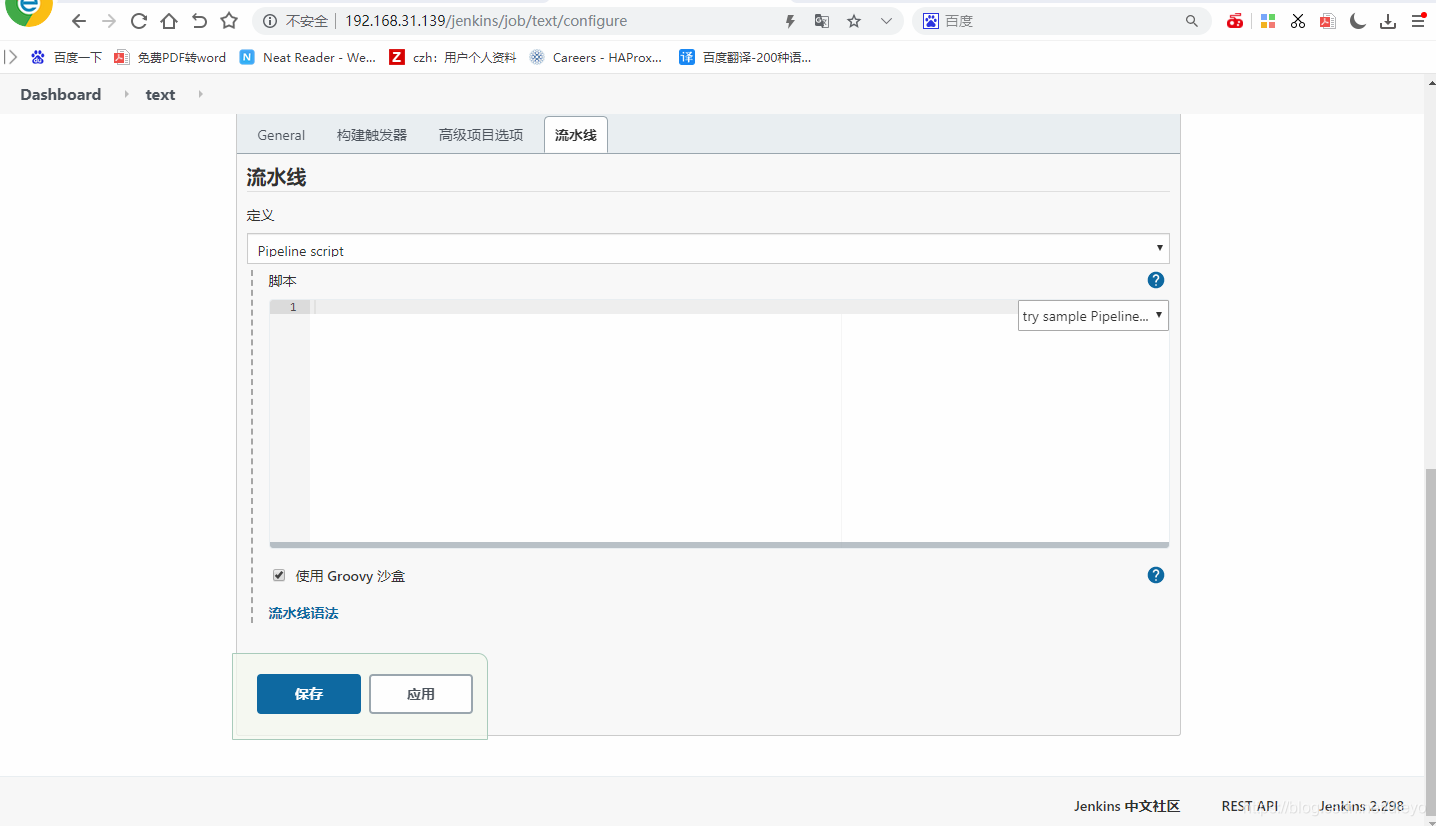1436x826 pixels.
Task: Click the favorite star in address bar
Action: pyautogui.click(x=854, y=21)
